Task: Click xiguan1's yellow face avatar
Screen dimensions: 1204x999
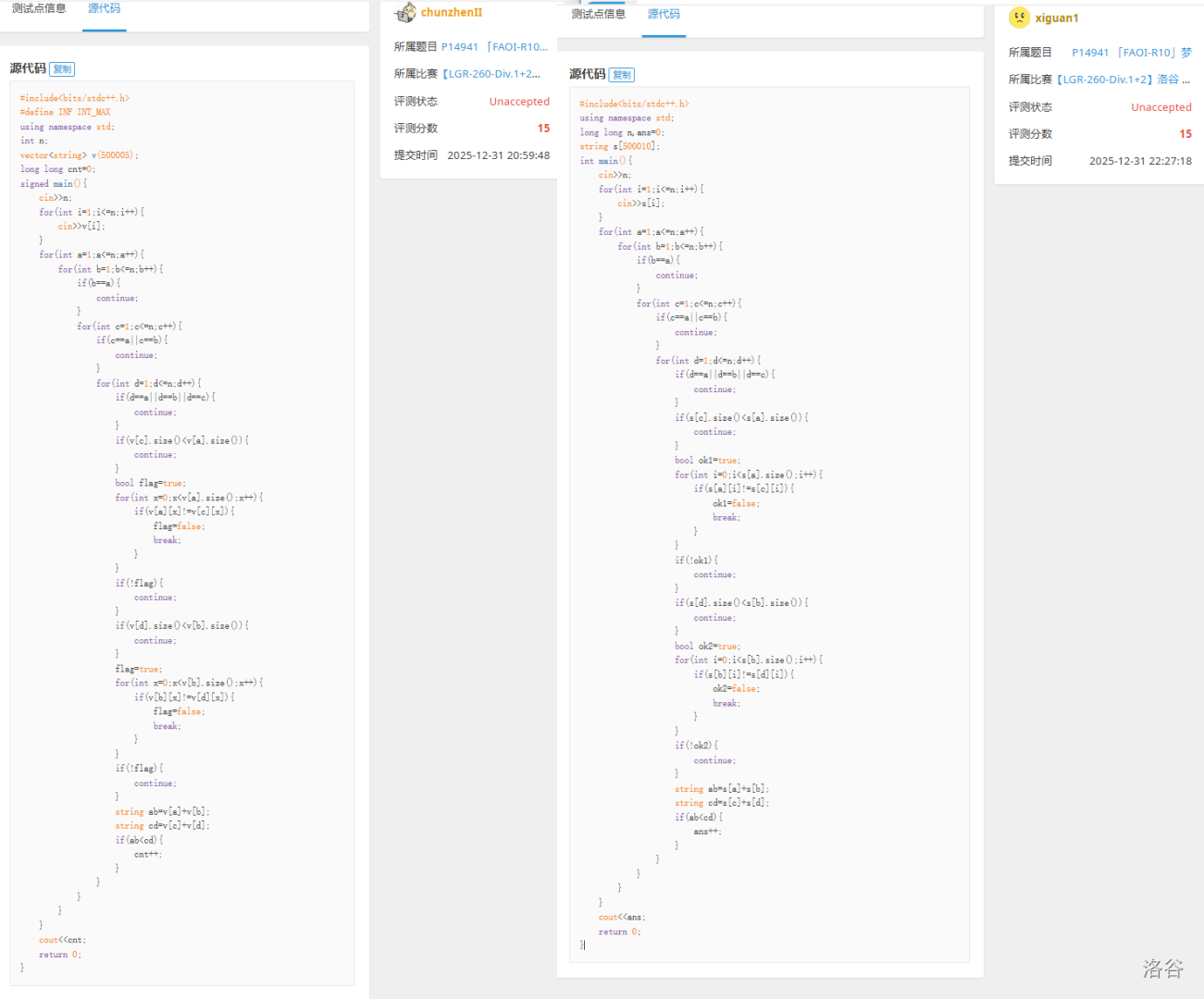Action: pos(1019,18)
